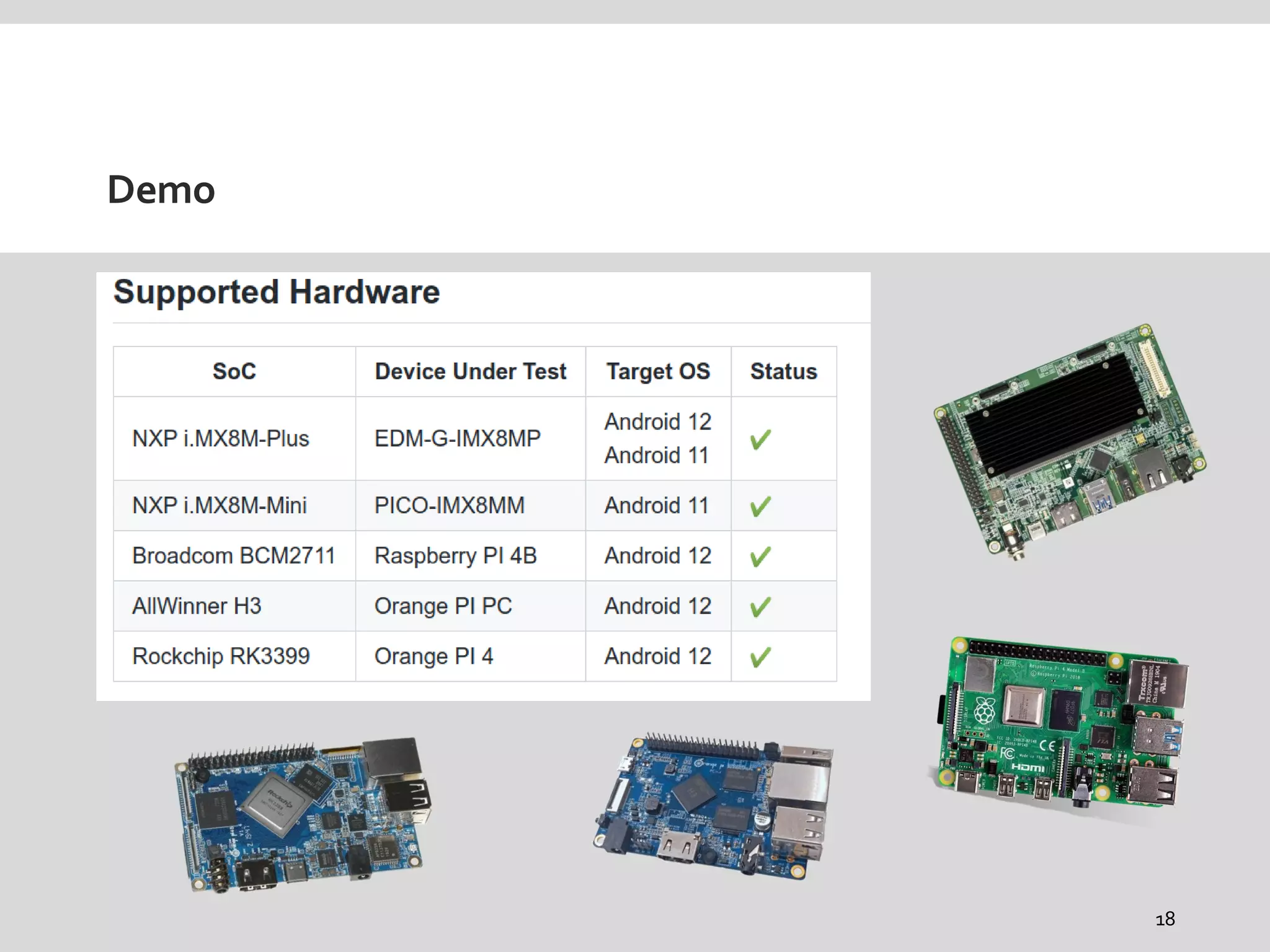Click the AllWinner H3 cell

coord(197,606)
